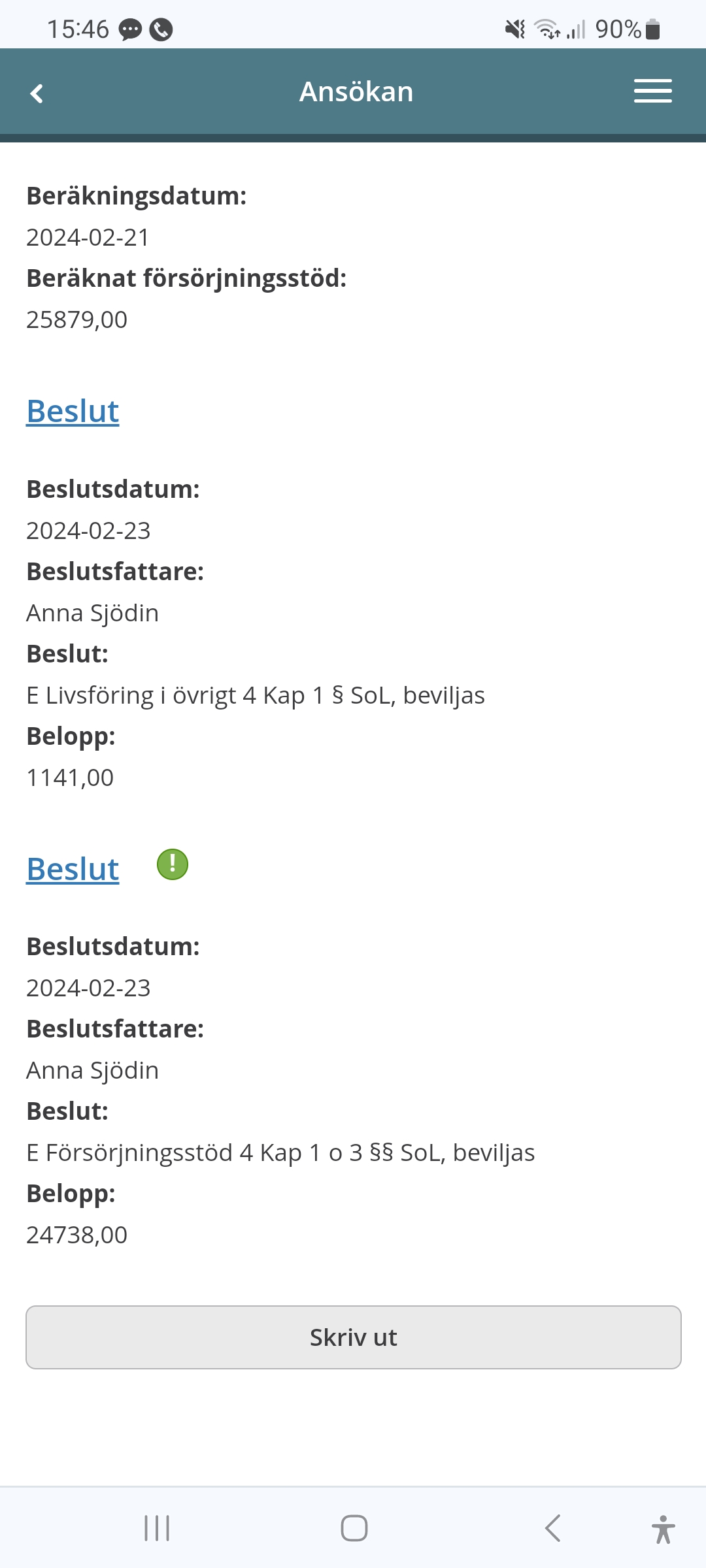Tap the muted sound status icon
The height and width of the screenshot is (1568, 706).
(515, 29)
